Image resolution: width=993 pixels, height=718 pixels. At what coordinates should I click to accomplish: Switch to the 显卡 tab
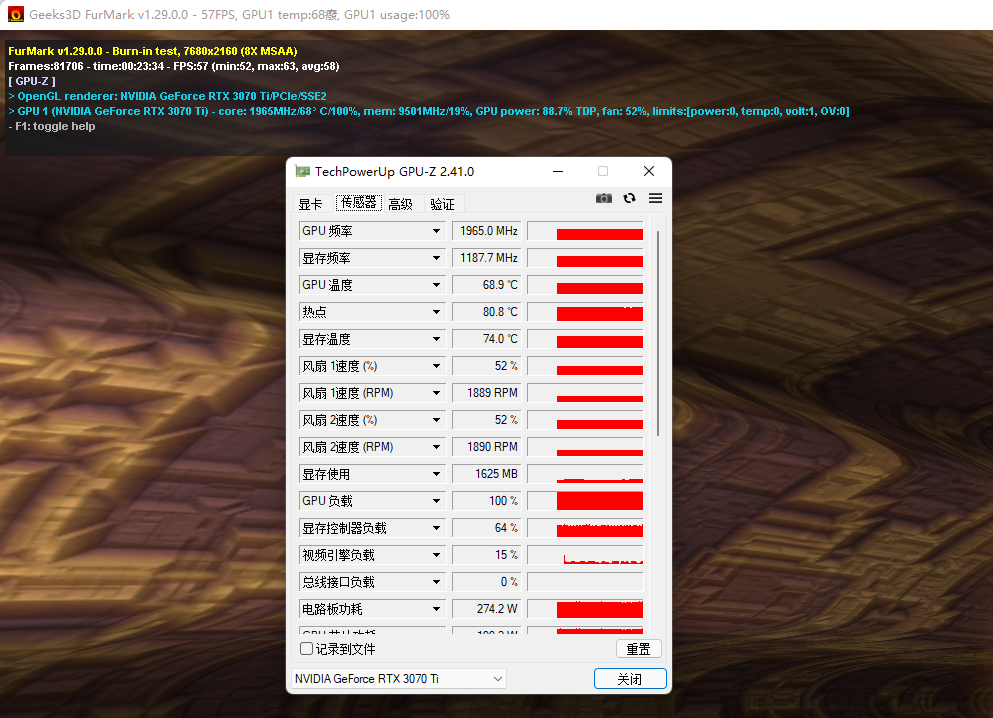(310, 204)
